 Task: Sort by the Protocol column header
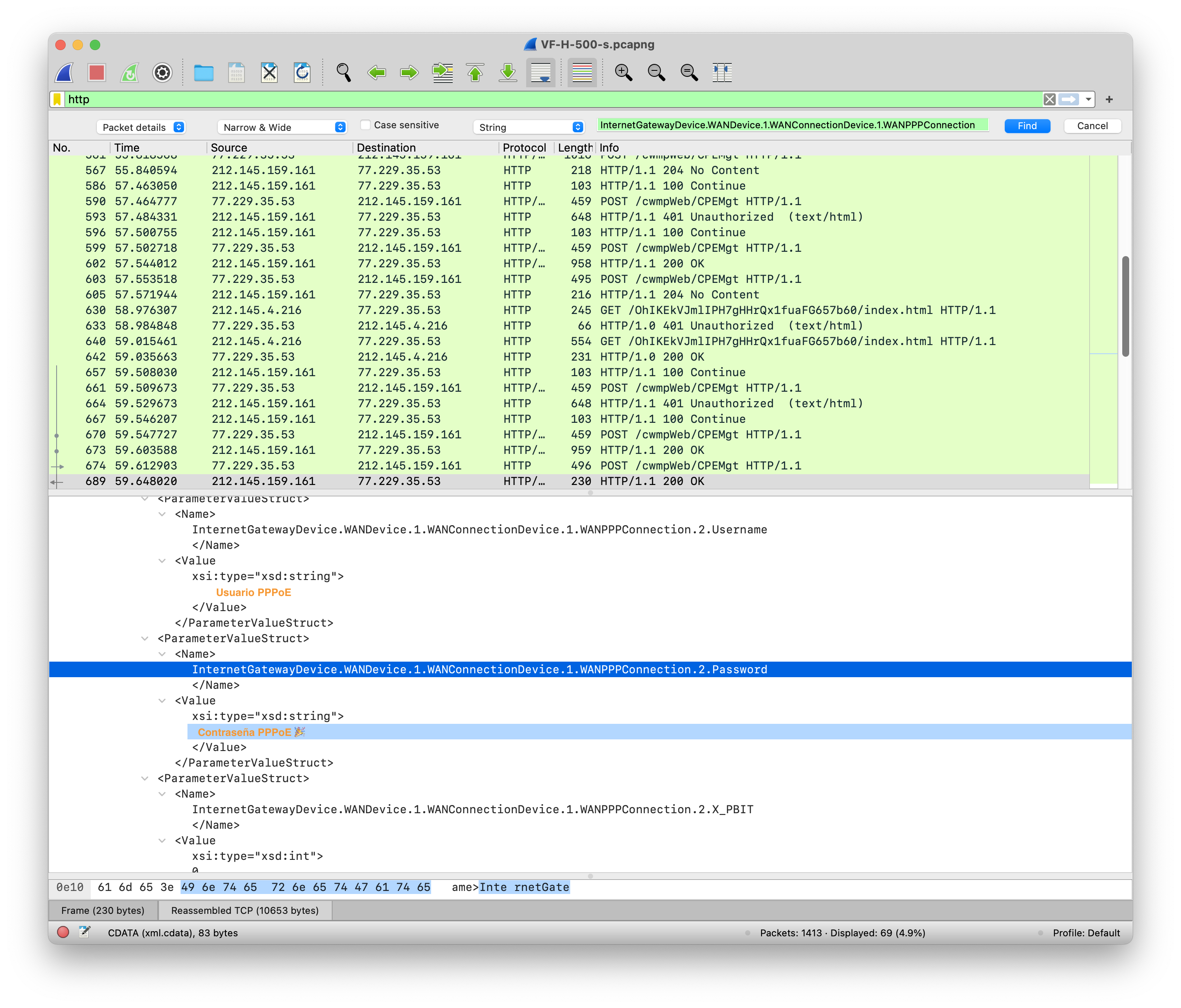point(526,148)
